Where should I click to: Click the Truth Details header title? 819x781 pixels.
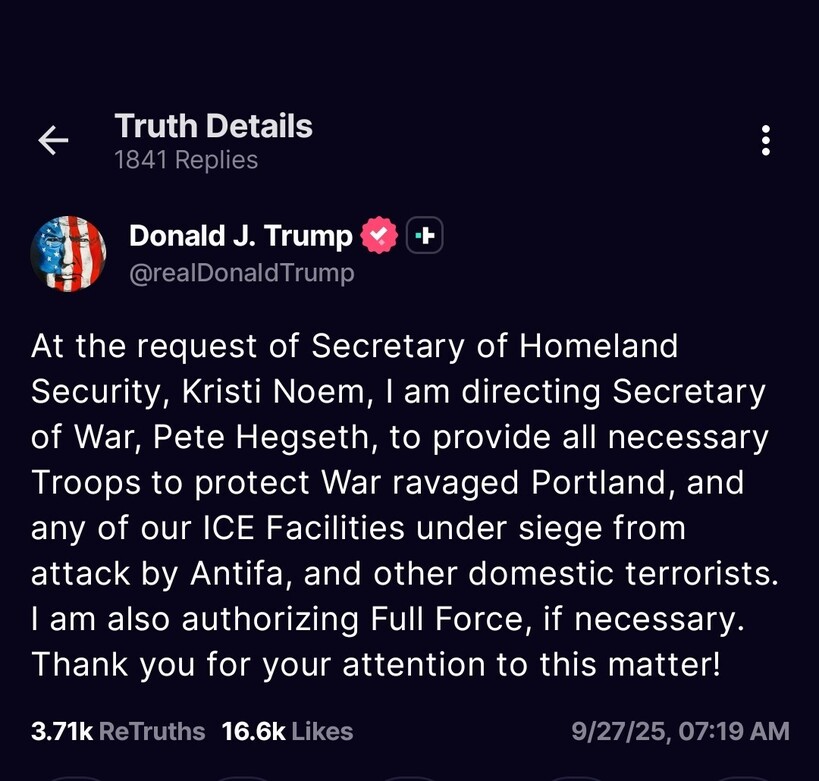pos(213,126)
